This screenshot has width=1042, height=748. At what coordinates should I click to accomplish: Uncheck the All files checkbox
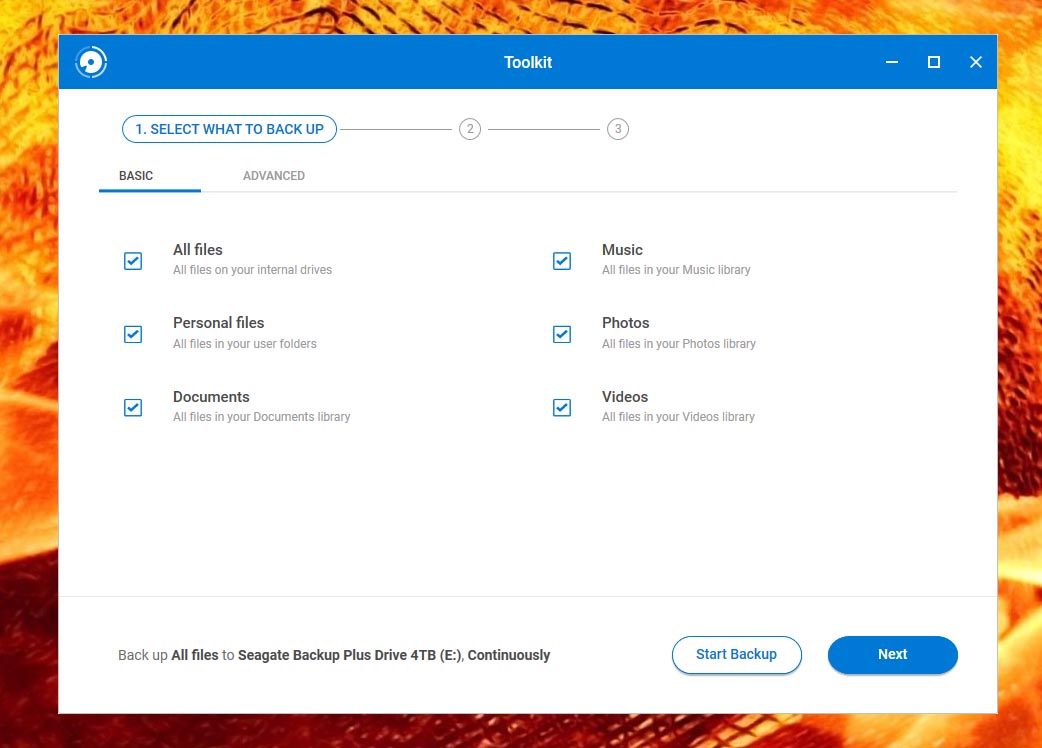133,261
